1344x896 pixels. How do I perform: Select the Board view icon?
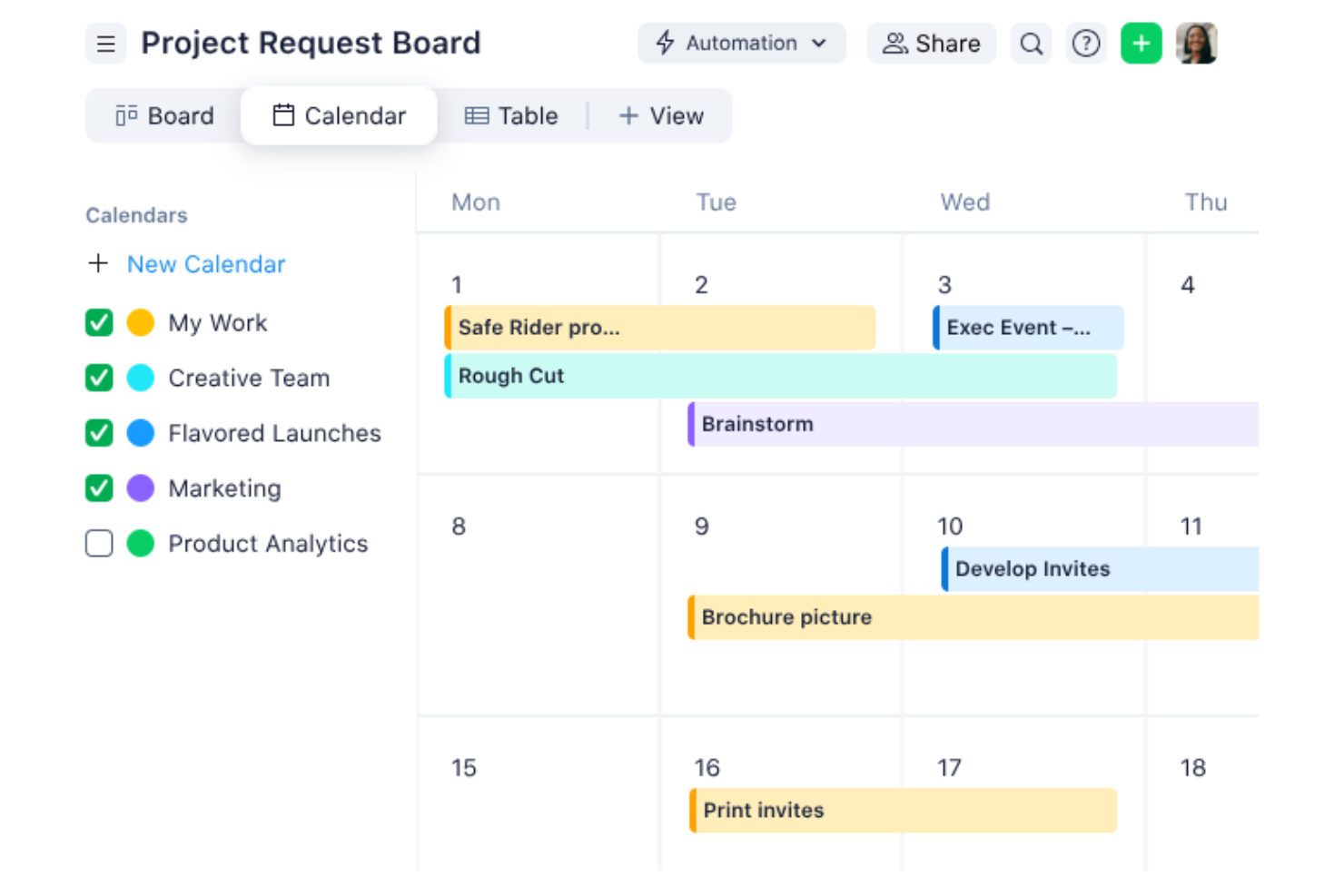tap(126, 115)
